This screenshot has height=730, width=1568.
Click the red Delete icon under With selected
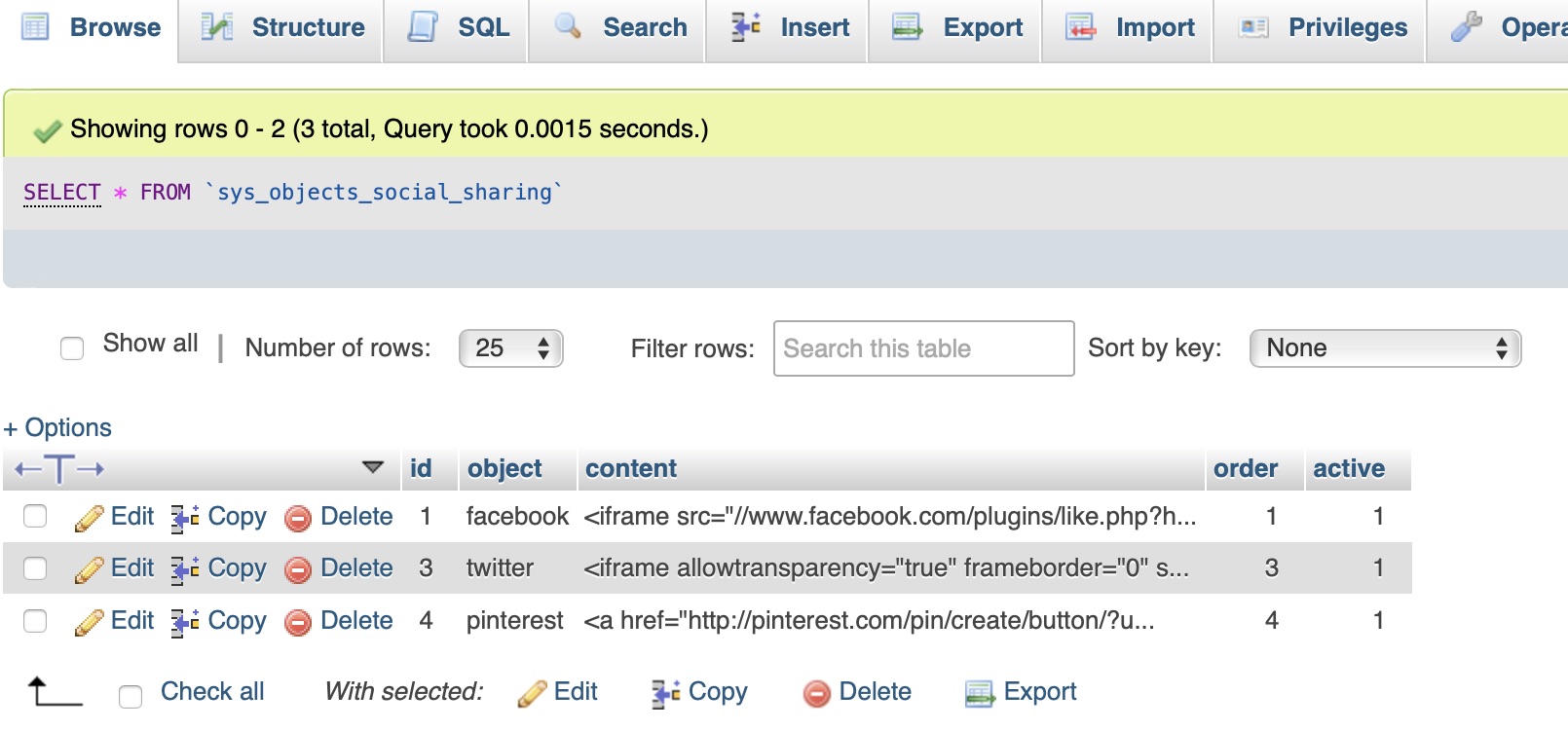[816, 693]
